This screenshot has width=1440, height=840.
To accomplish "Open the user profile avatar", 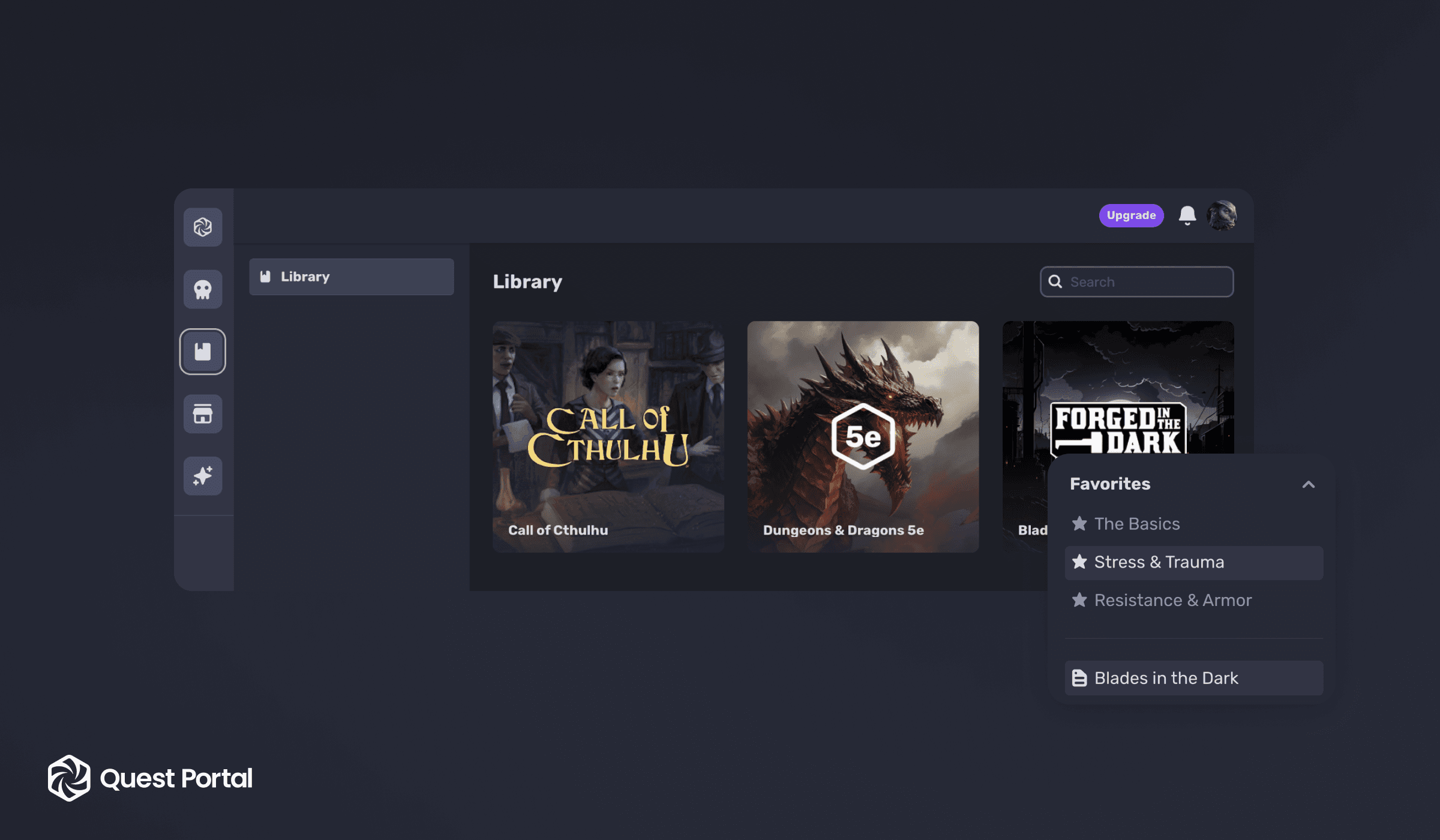I will 1222,215.
